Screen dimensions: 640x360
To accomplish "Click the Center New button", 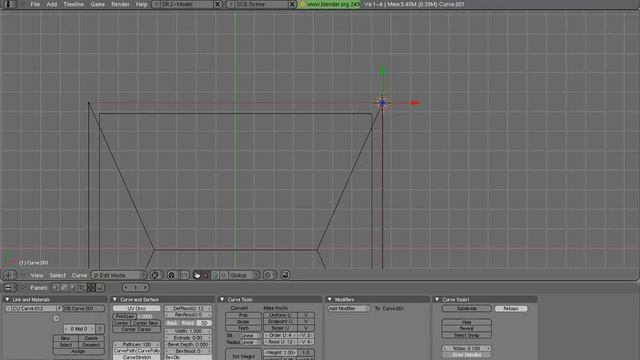I will click(x=146, y=323).
